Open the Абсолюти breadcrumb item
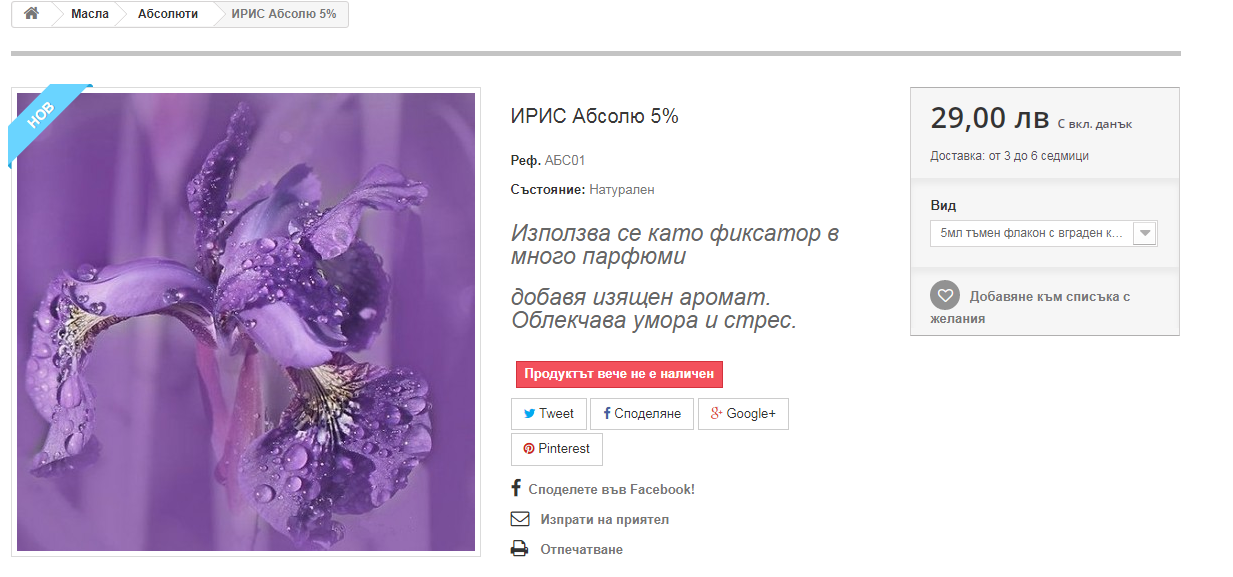Screen dimensions: 1233x577 coord(167,14)
